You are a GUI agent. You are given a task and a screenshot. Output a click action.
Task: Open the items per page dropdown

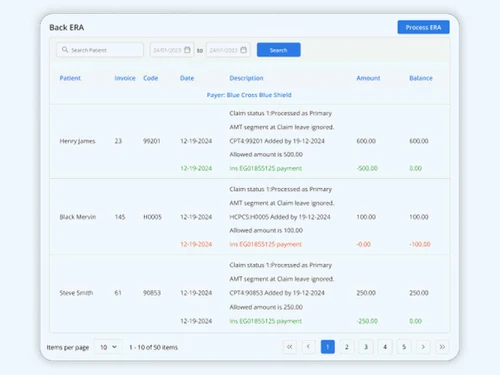click(x=108, y=347)
